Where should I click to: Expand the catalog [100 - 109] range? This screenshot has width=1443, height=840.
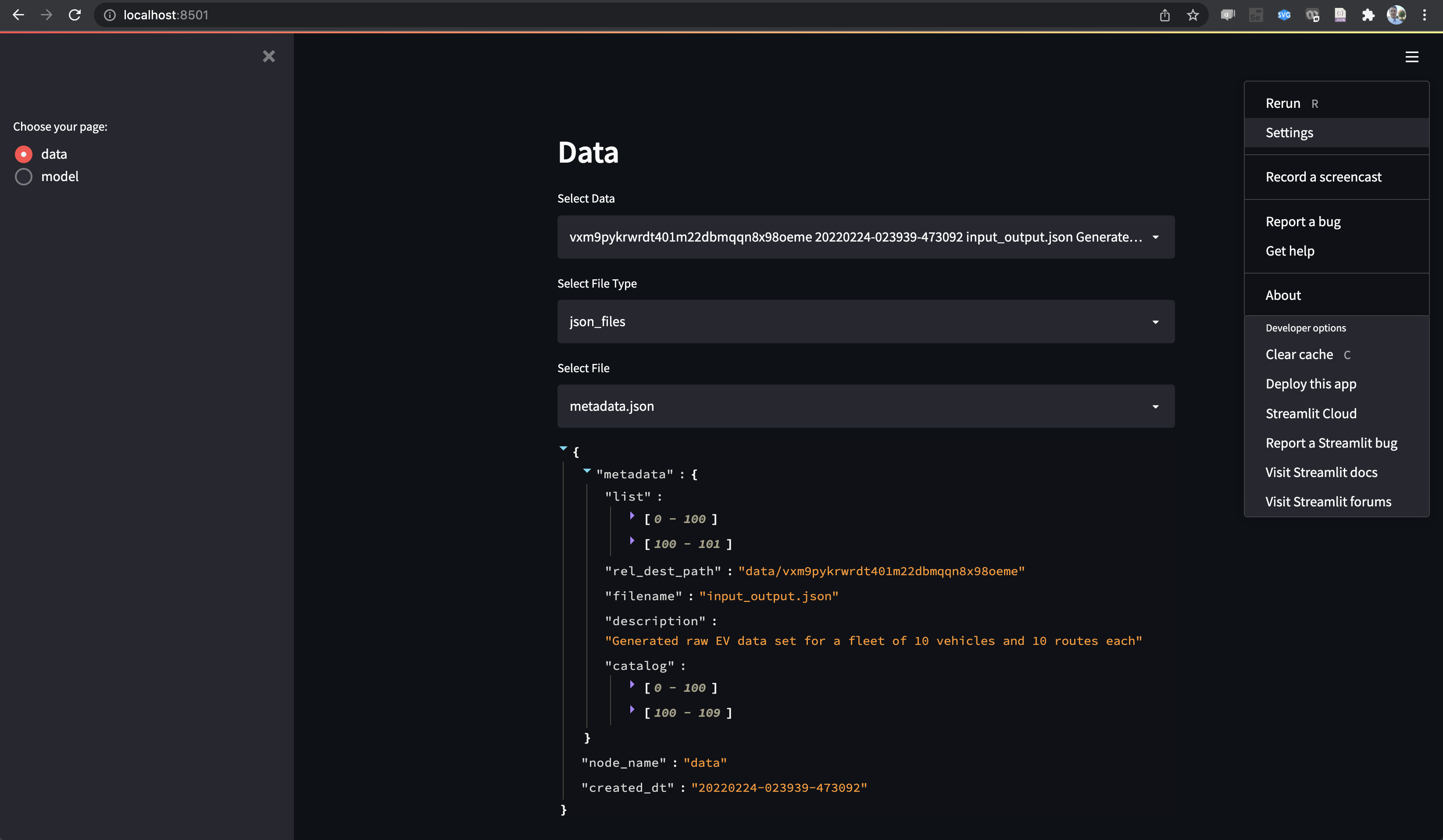pyautogui.click(x=632, y=709)
